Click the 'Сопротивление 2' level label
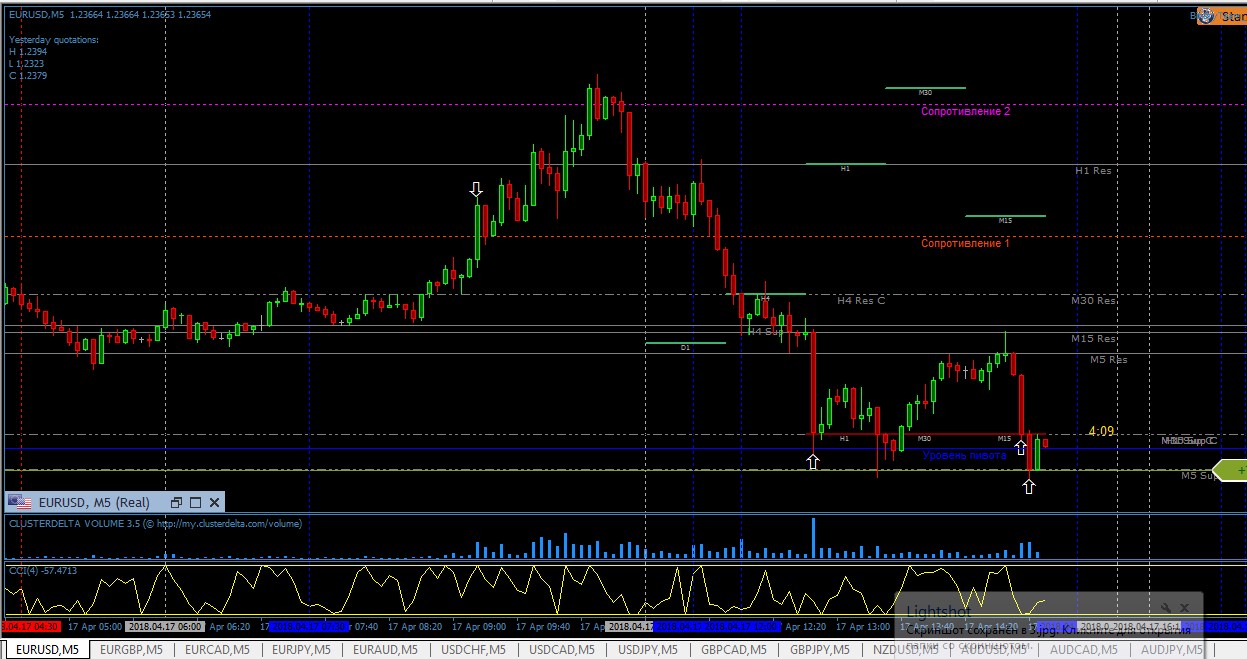 965,112
